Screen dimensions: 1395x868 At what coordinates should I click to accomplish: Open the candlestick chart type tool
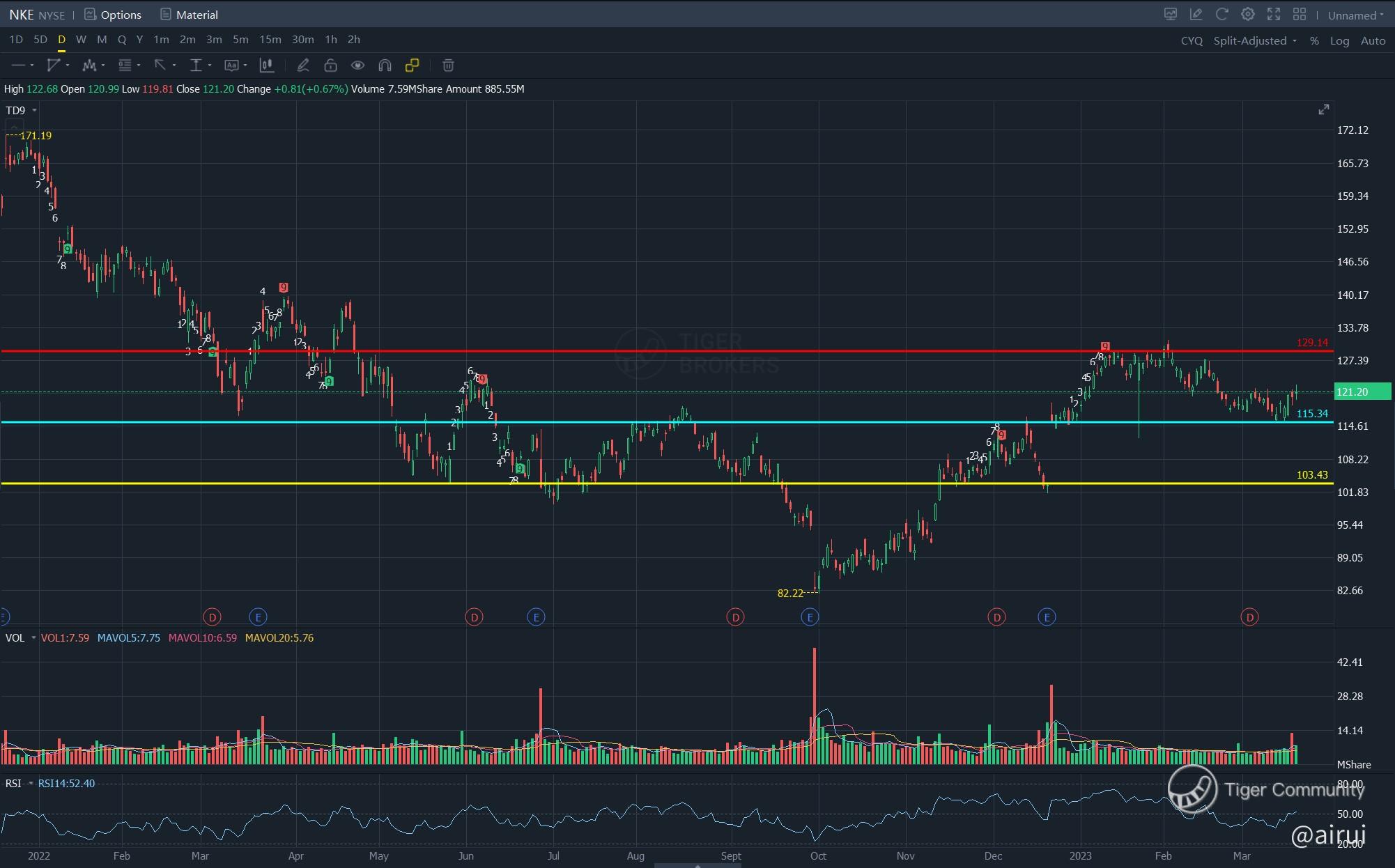(266, 65)
